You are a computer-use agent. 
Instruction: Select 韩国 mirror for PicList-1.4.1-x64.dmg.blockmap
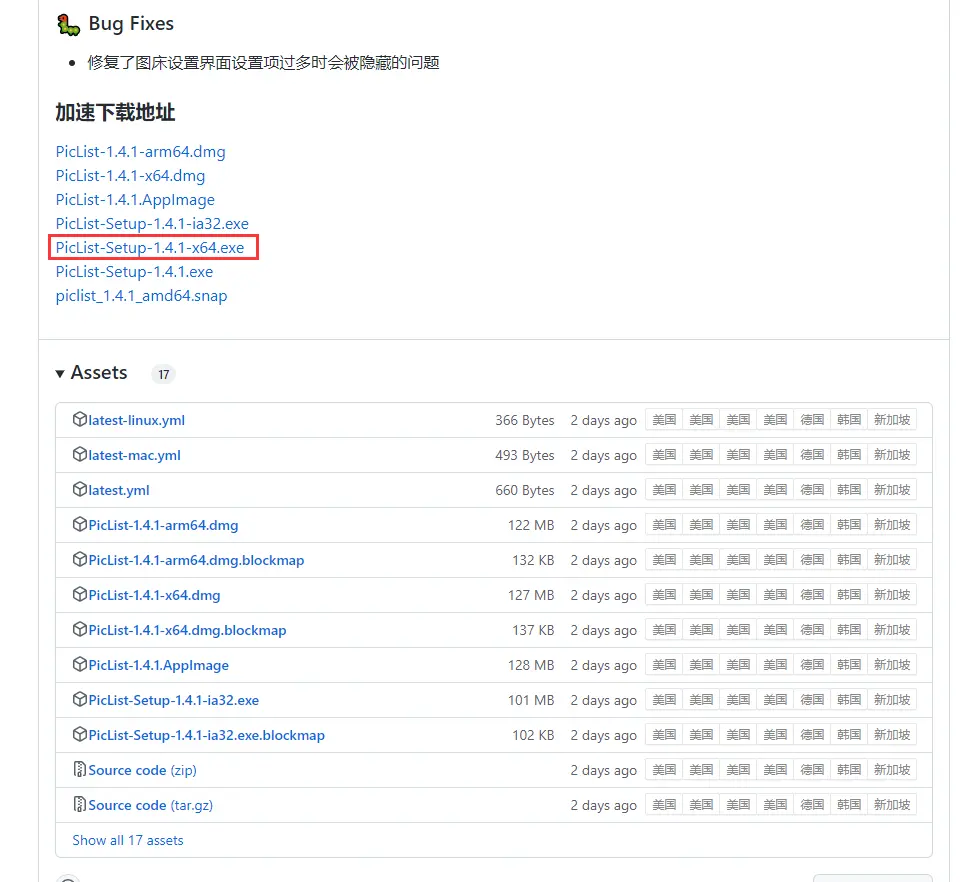(x=849, y=629)
